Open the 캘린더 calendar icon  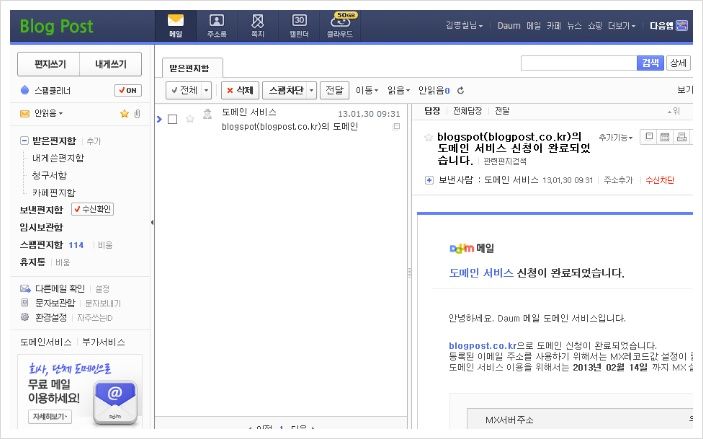click(x=299, y=26)
